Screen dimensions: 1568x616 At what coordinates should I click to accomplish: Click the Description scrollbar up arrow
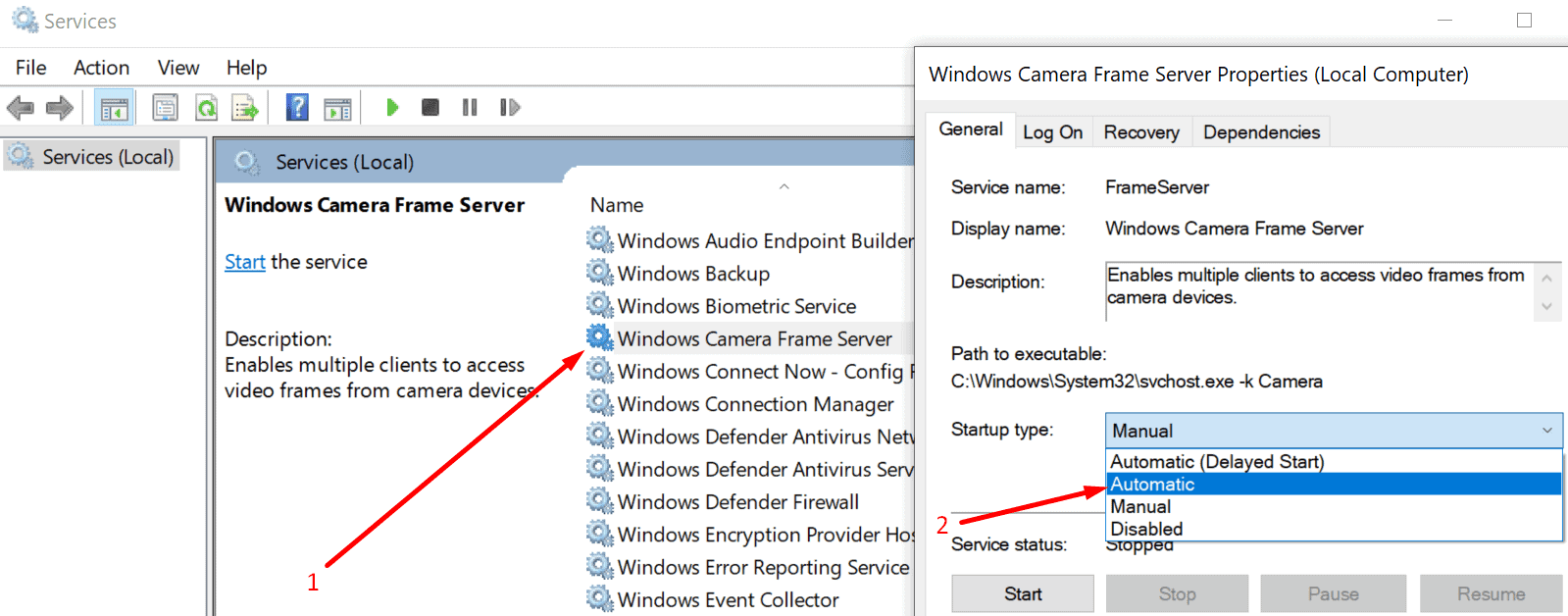[x=1546, y=279]
